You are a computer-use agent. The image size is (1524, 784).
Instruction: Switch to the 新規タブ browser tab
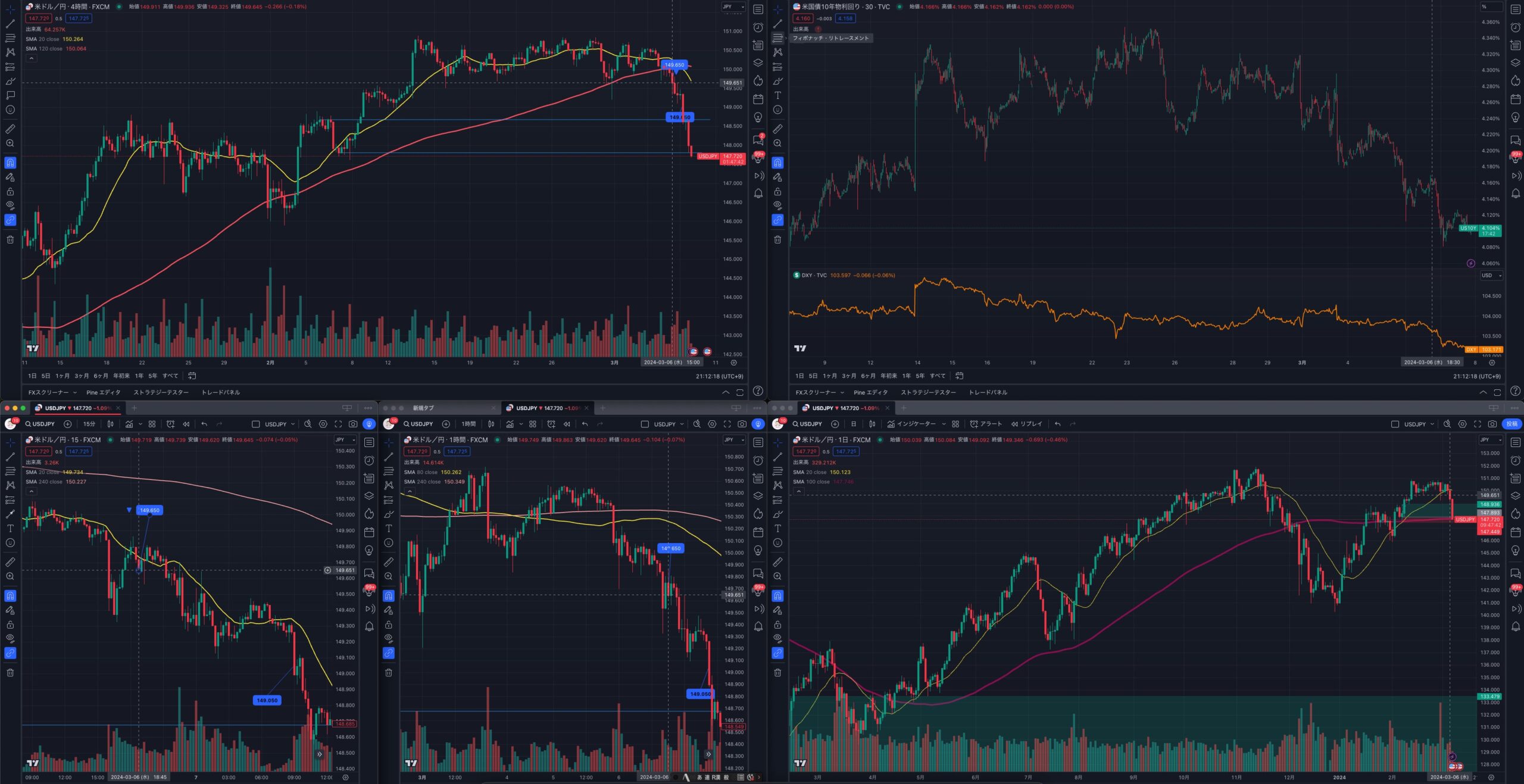pyautogui.click(x=424, y=408)
